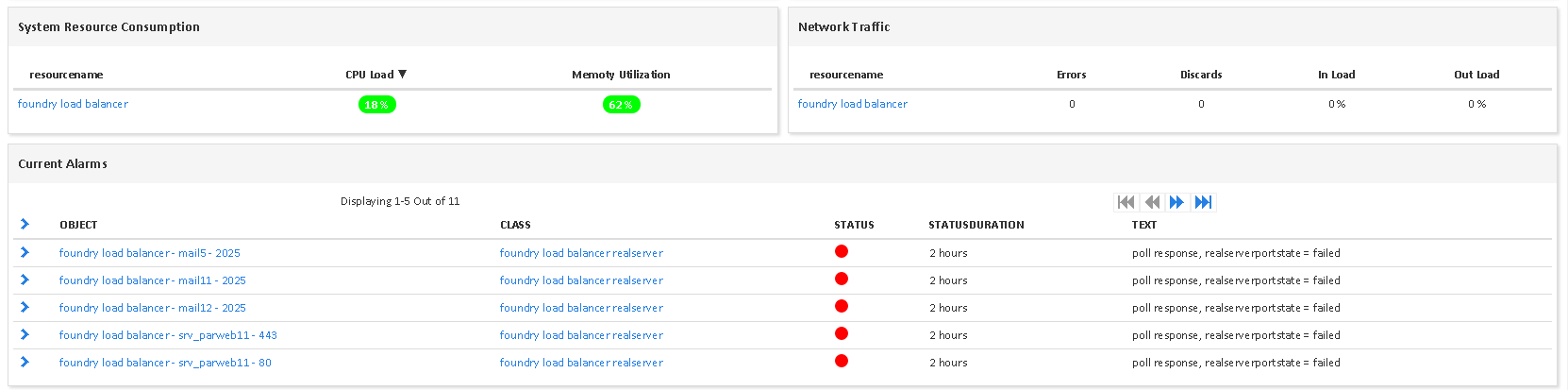Click red status dot for mail12 alarm
Viewport: 1568px width, 390px height.
coord(842,306)
